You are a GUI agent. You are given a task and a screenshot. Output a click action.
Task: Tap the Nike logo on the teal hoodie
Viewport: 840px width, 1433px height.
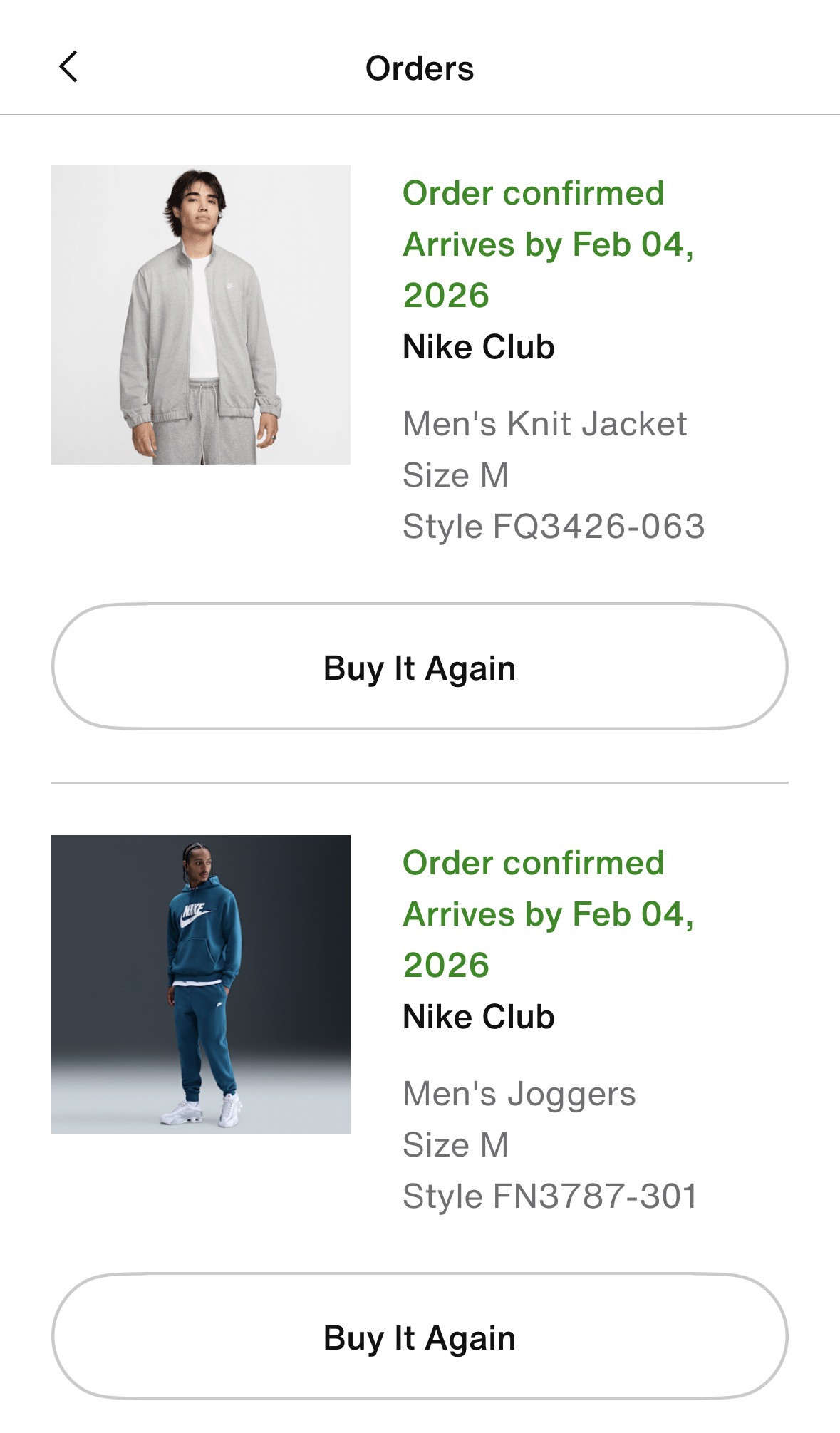click(196, 914)
